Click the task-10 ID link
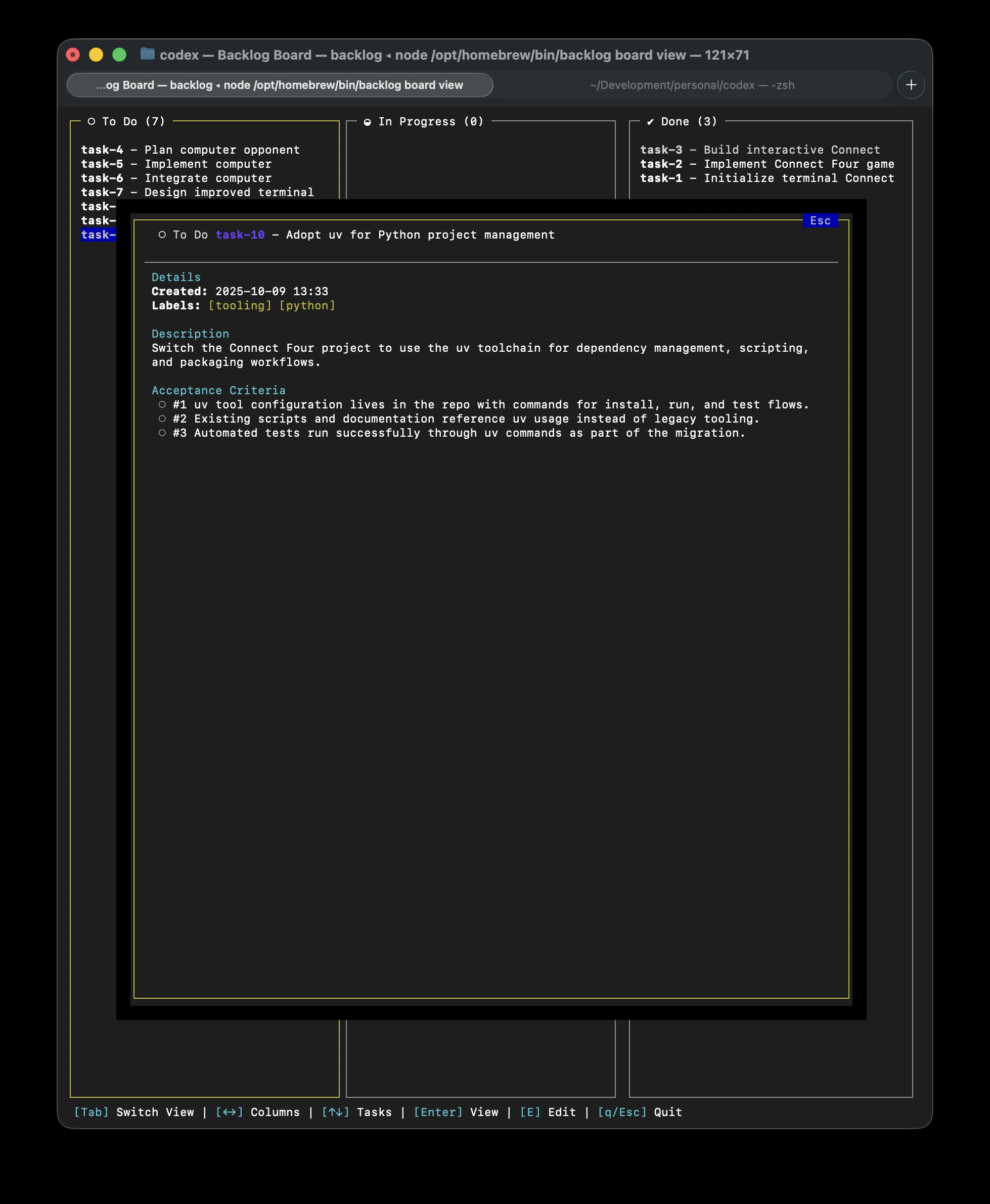 pyautogui.click(x=240, y=235)
